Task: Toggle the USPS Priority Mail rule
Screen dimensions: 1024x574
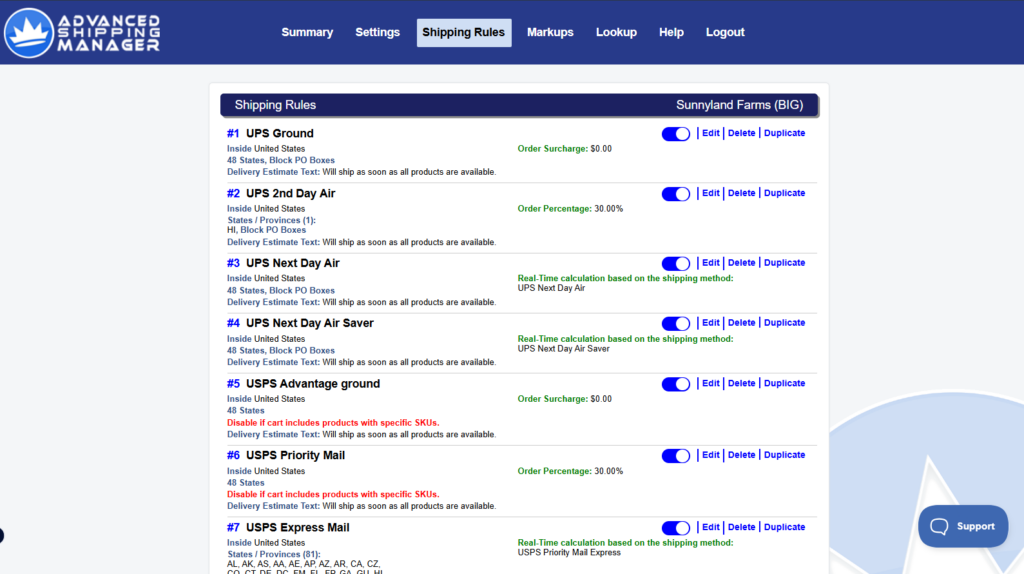Action: point(675,456)
